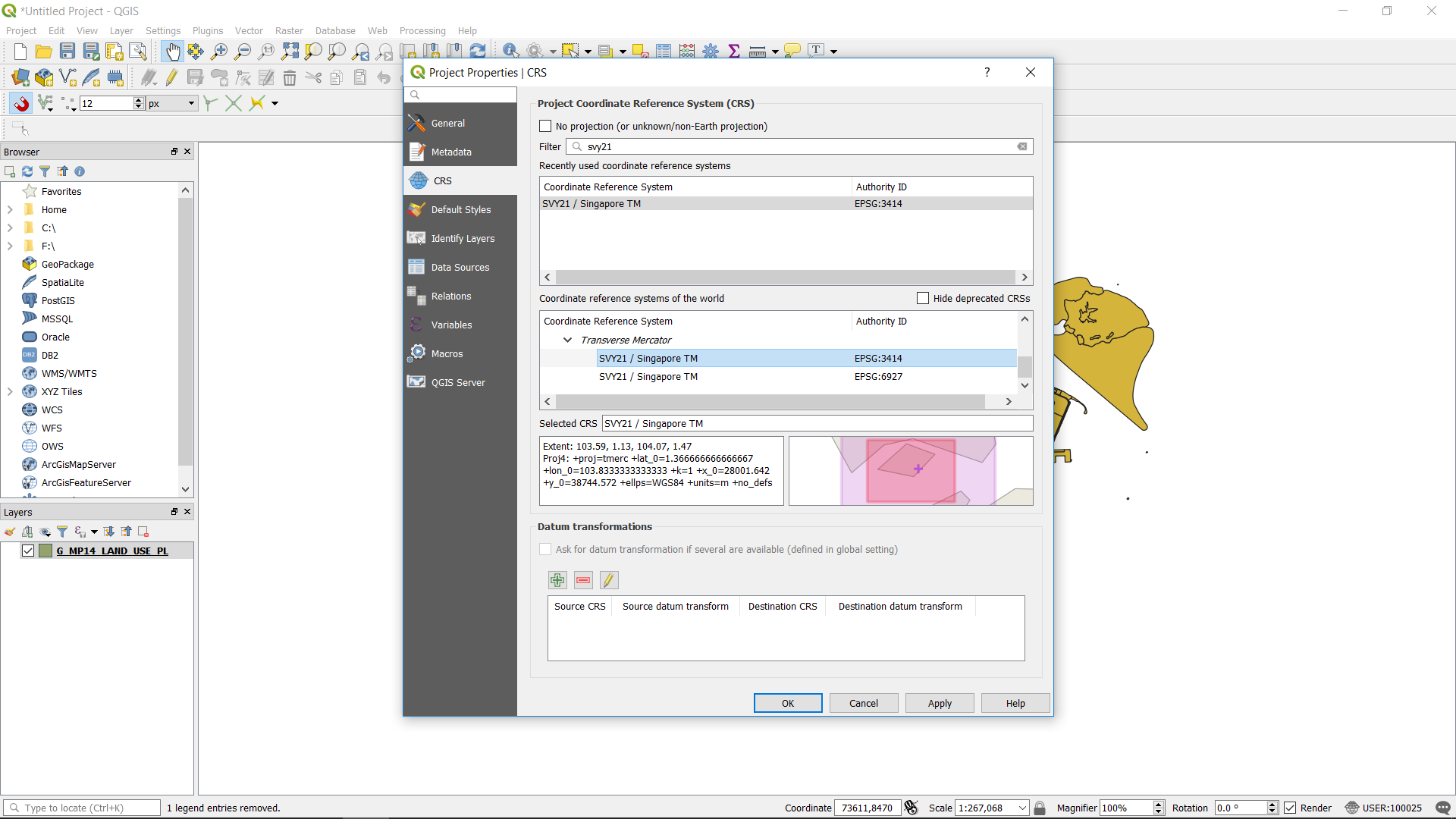This screenshot has width=1456, height=819.
Task: Collapse the Transverse Mercator tree group
Action: click(x=567, y=340)
